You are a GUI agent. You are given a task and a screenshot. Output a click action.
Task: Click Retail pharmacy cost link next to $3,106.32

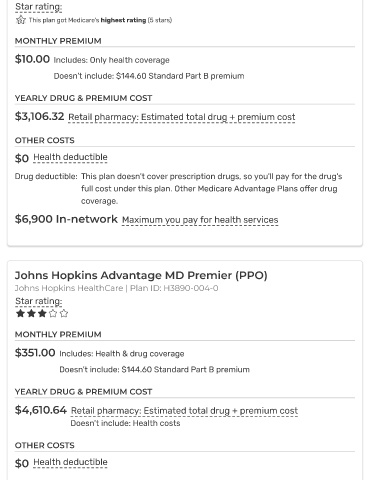coord(182,117)
